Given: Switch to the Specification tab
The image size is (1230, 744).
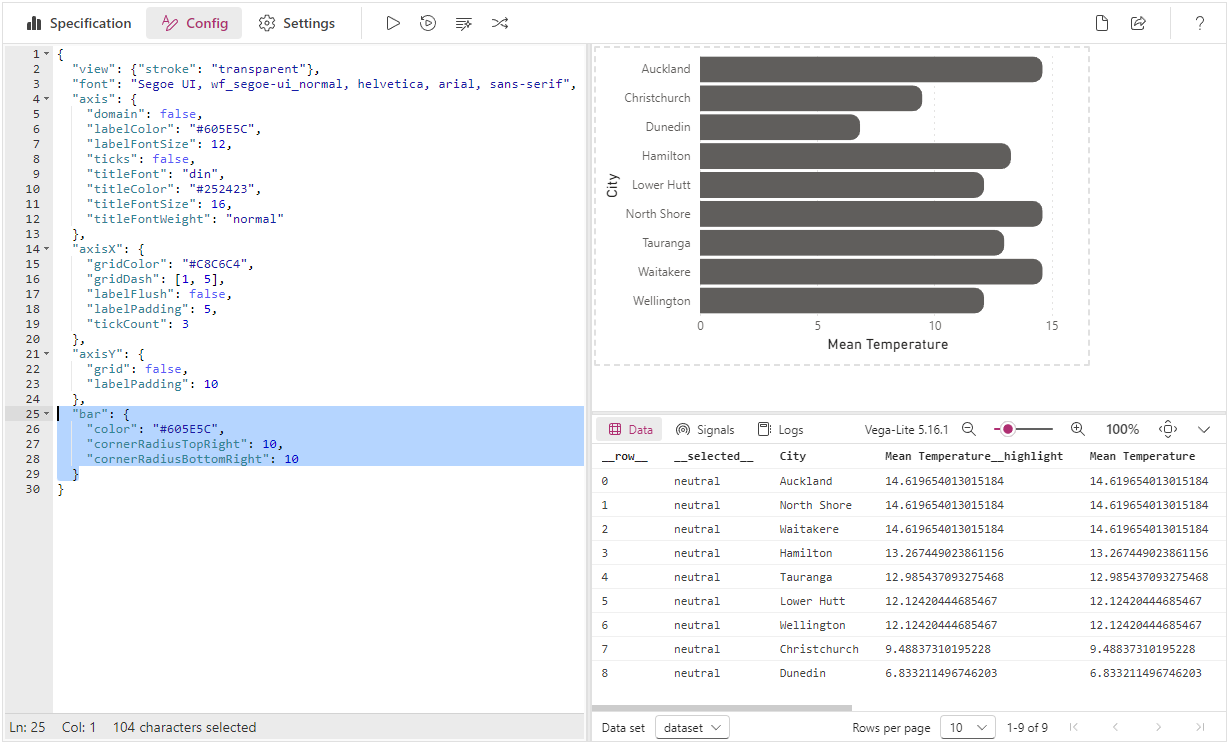Looking at the screenshot, I should coord(79,23).
